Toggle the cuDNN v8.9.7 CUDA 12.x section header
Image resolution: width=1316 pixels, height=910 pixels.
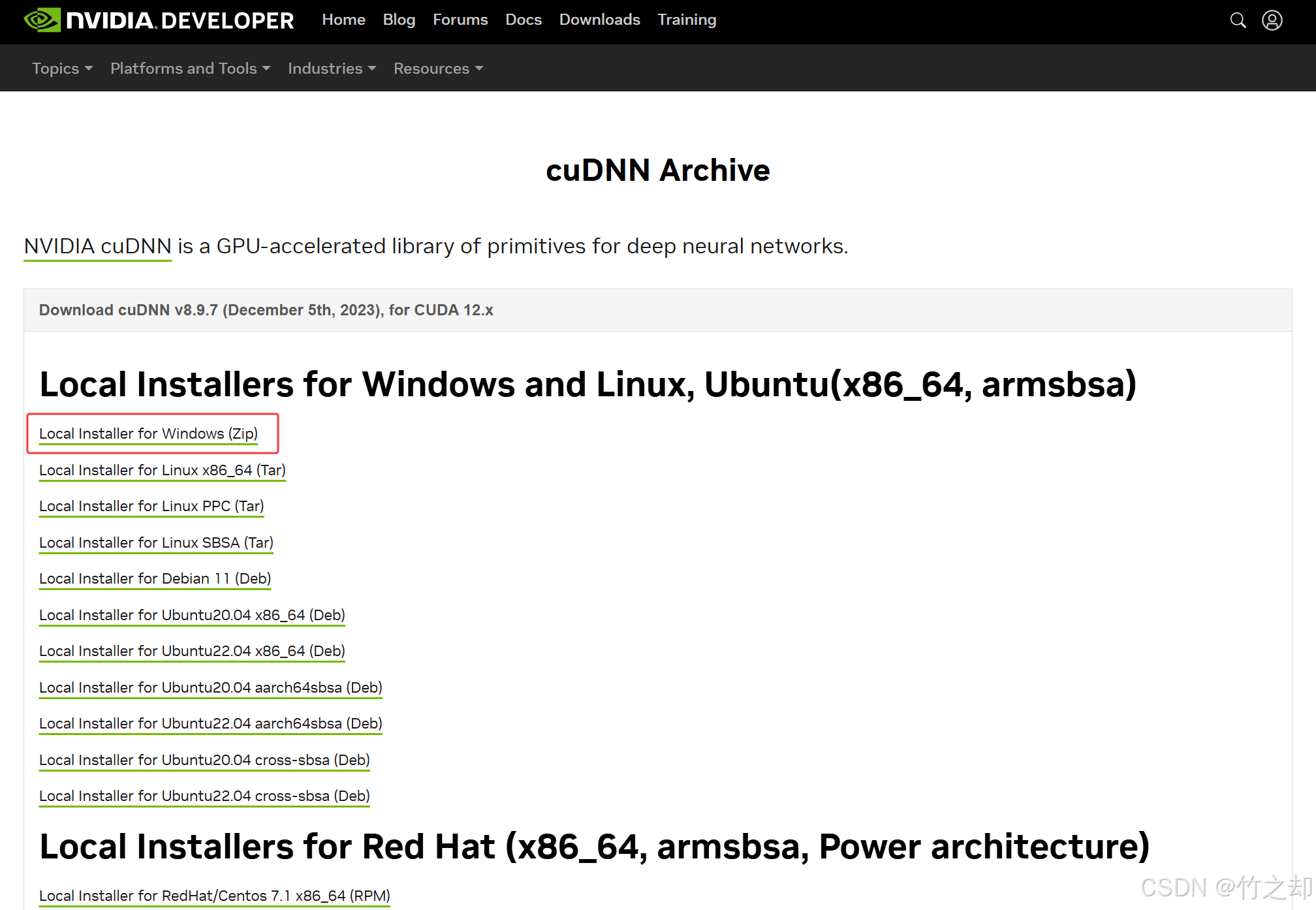click(x=266, y=310)
